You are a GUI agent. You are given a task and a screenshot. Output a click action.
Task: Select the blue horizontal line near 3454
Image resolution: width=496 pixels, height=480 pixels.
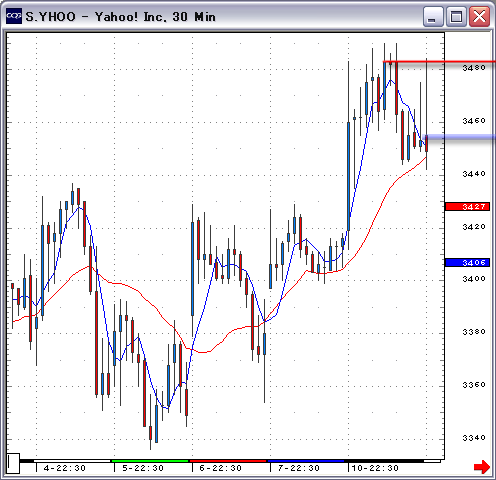tap(459, 137)
